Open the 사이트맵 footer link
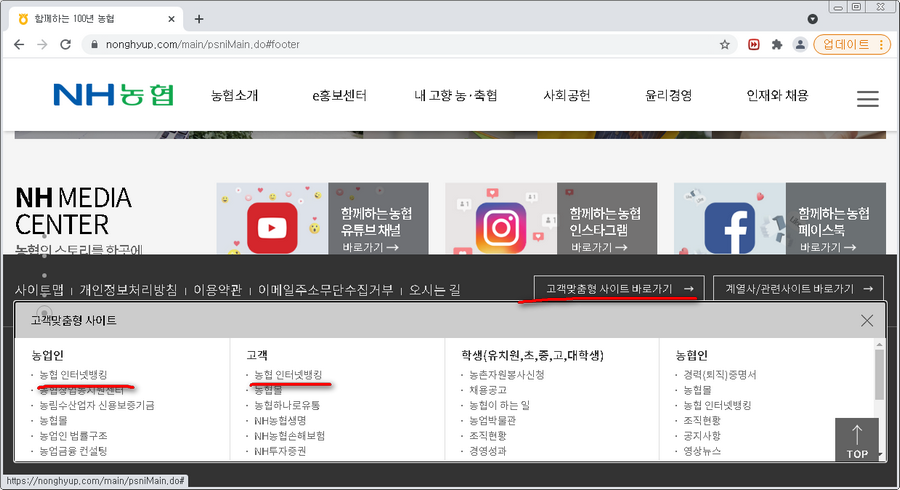The image size is (900, 490). click(x=39, y=290)
